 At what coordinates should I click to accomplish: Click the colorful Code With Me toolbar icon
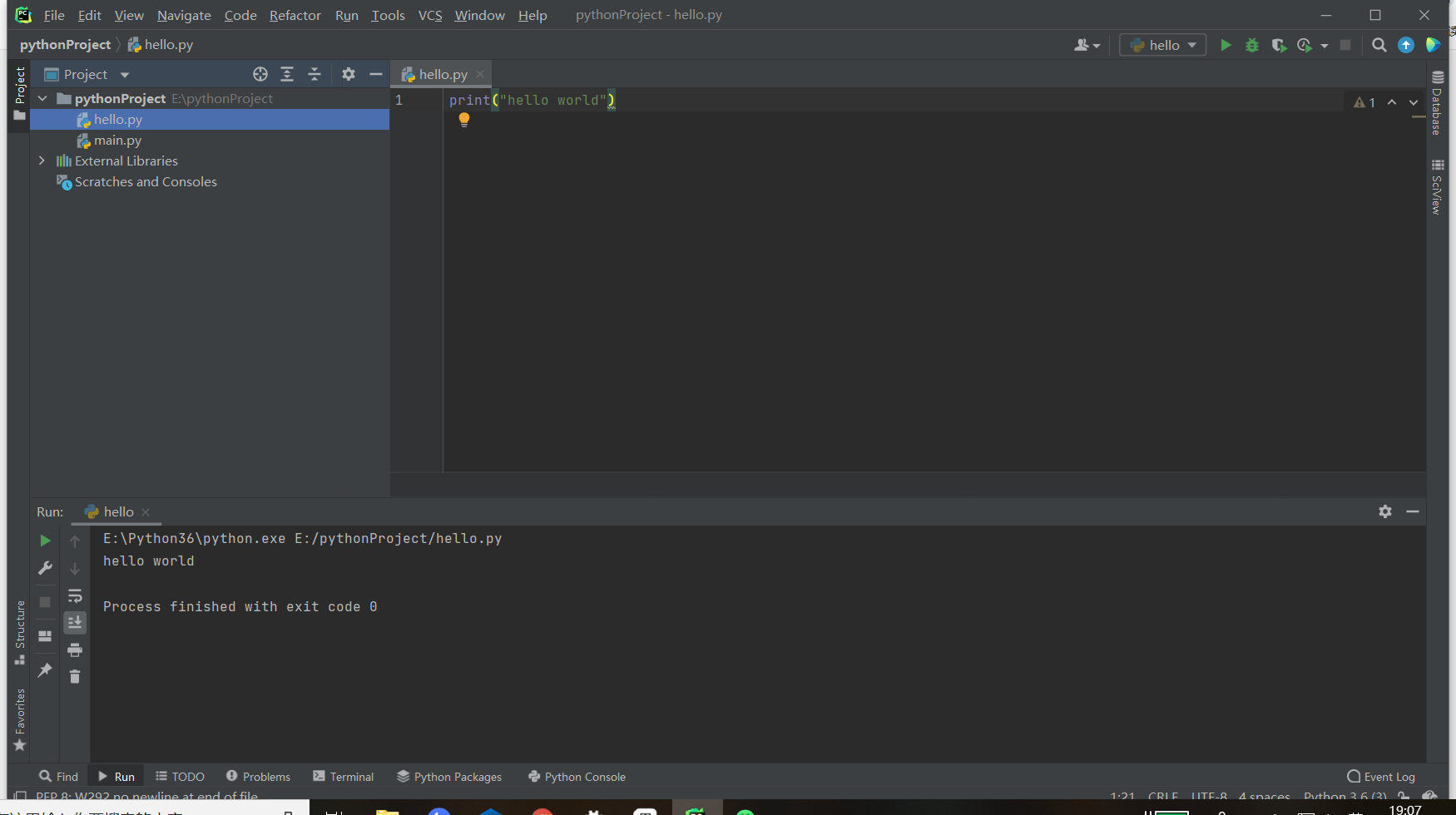(1433, 45)
